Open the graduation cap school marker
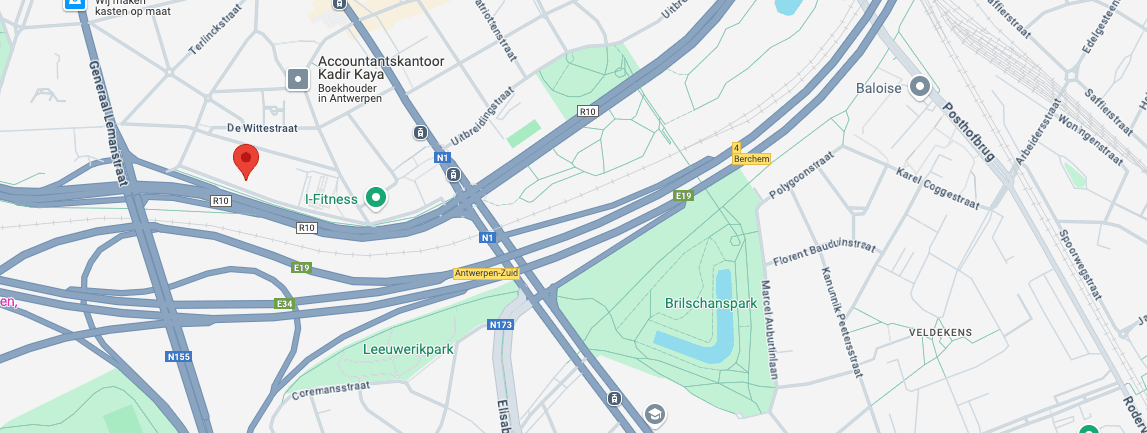The width and height of the screenshot is (1147, 433). [655, 414]
